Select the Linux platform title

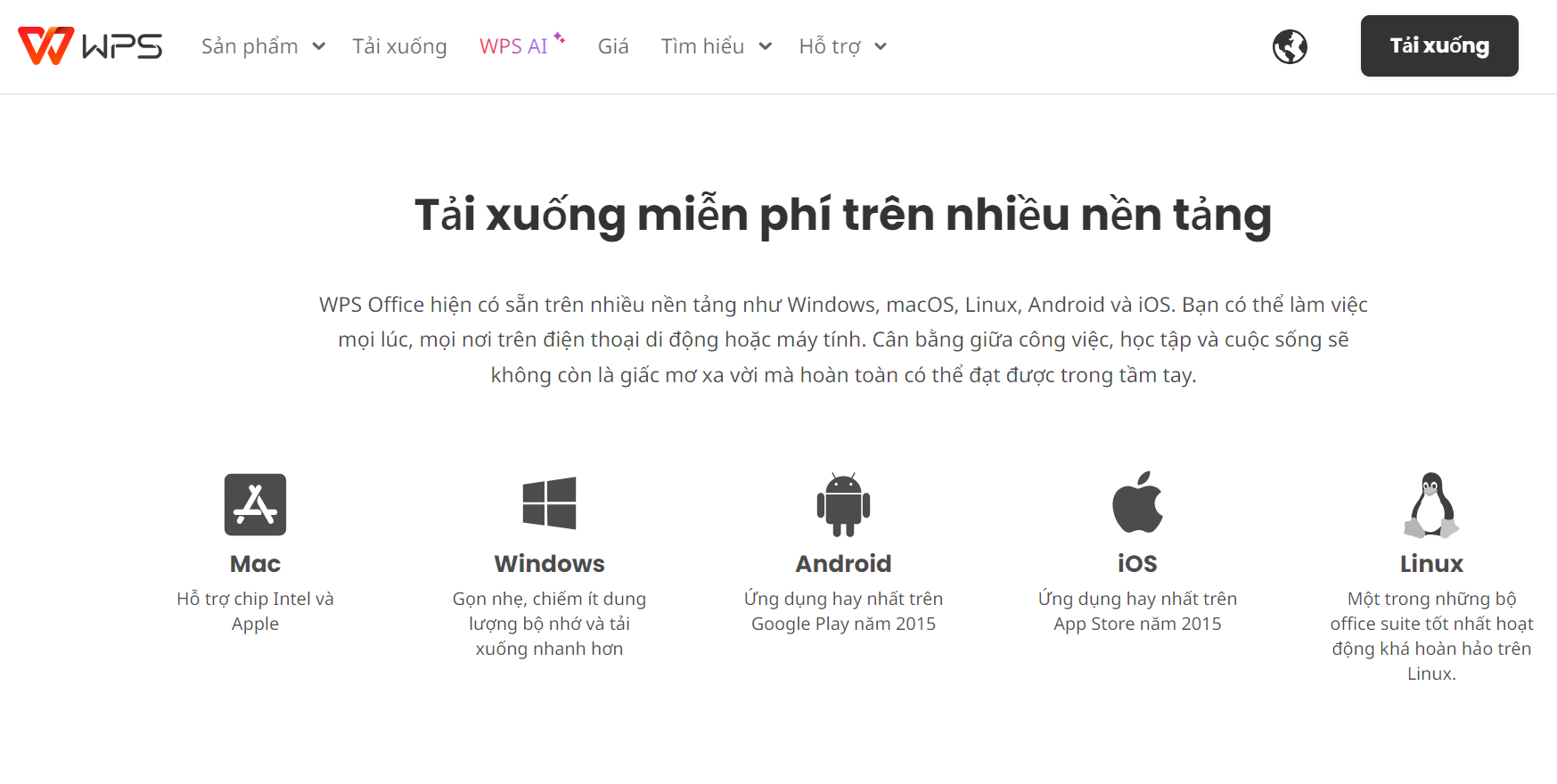(1431, 564)
